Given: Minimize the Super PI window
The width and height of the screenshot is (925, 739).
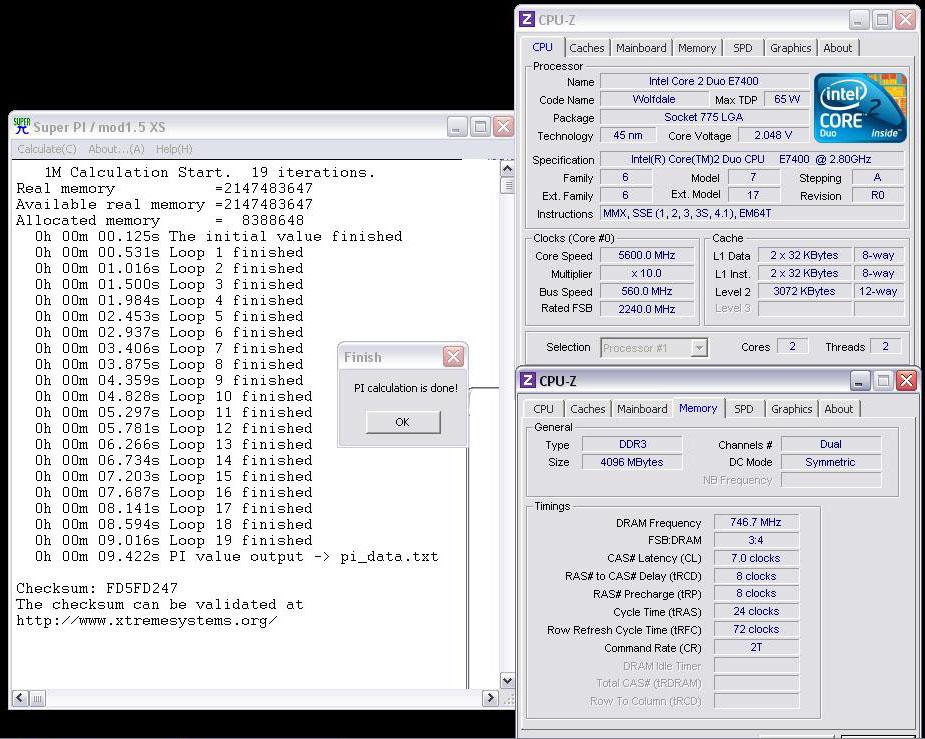Looking at the screenshot, I should point(457,126).
